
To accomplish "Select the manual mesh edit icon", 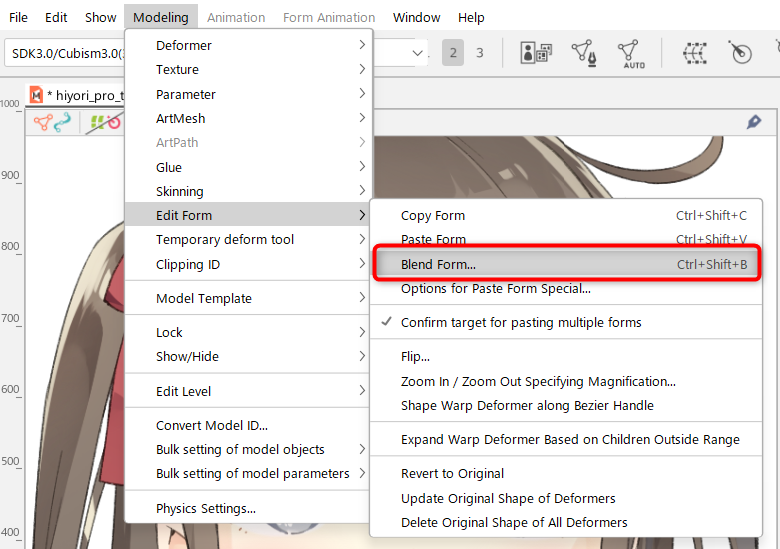I will 584,53.
